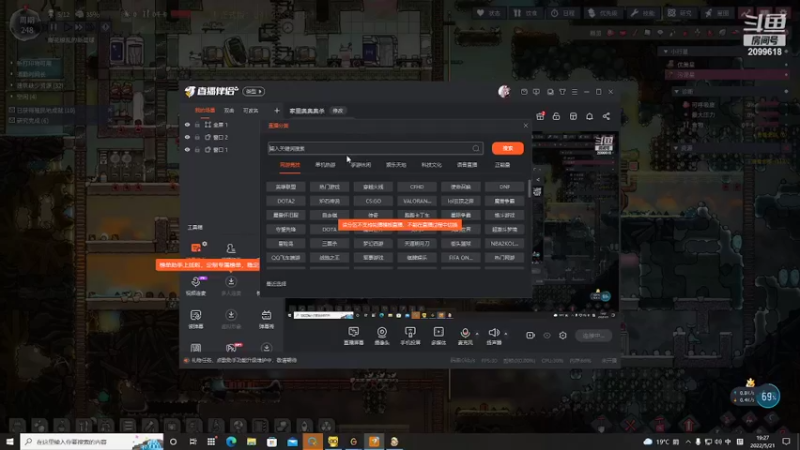800x450 pixels.
Task: Click the padlock icon beside the gift box
Action: pyautogui.click(x=556, y=116)
